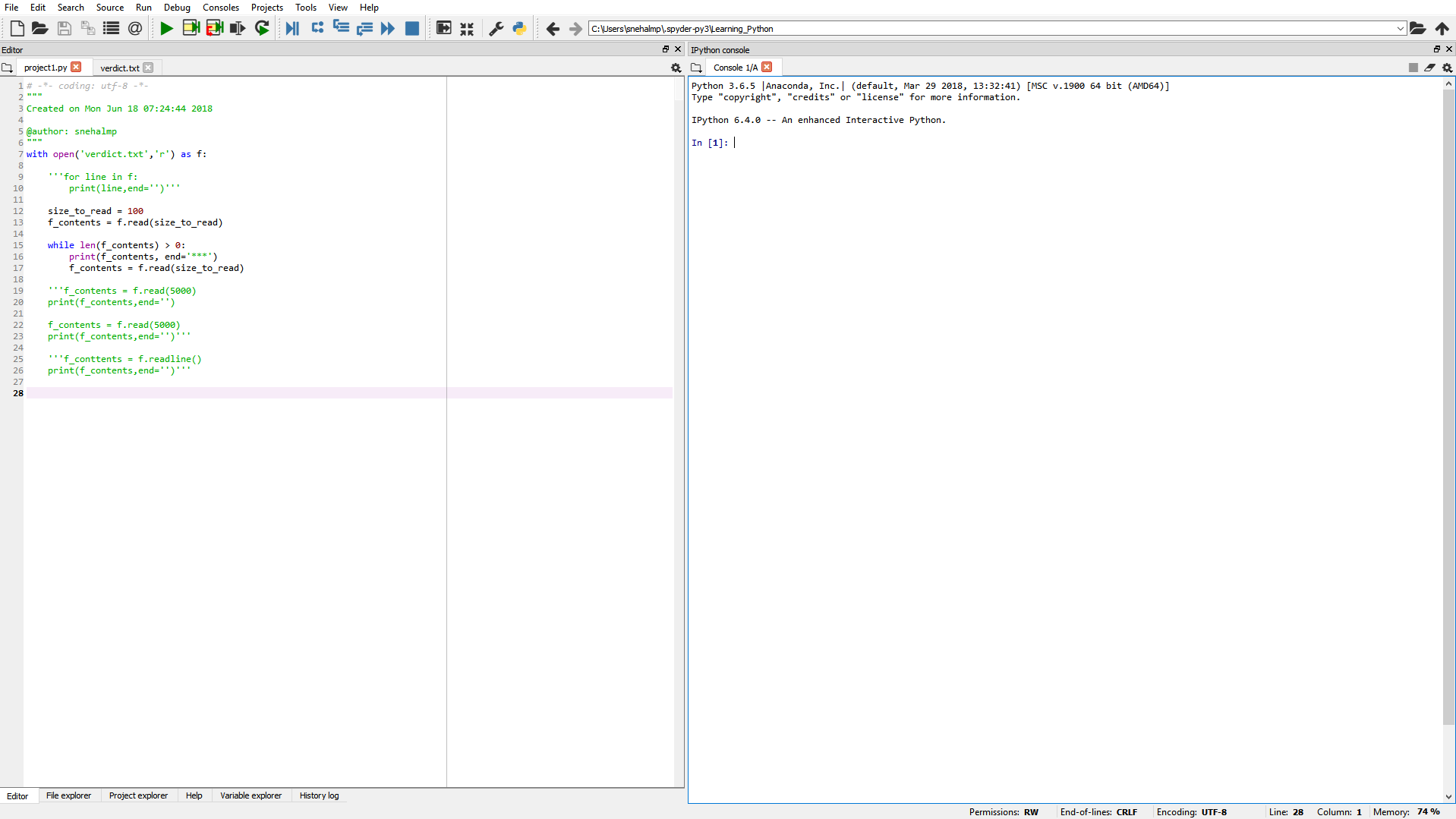Debug the file with the blue debug icon
The width and height of the screenshot is (1456, 819).
point(292,28)
